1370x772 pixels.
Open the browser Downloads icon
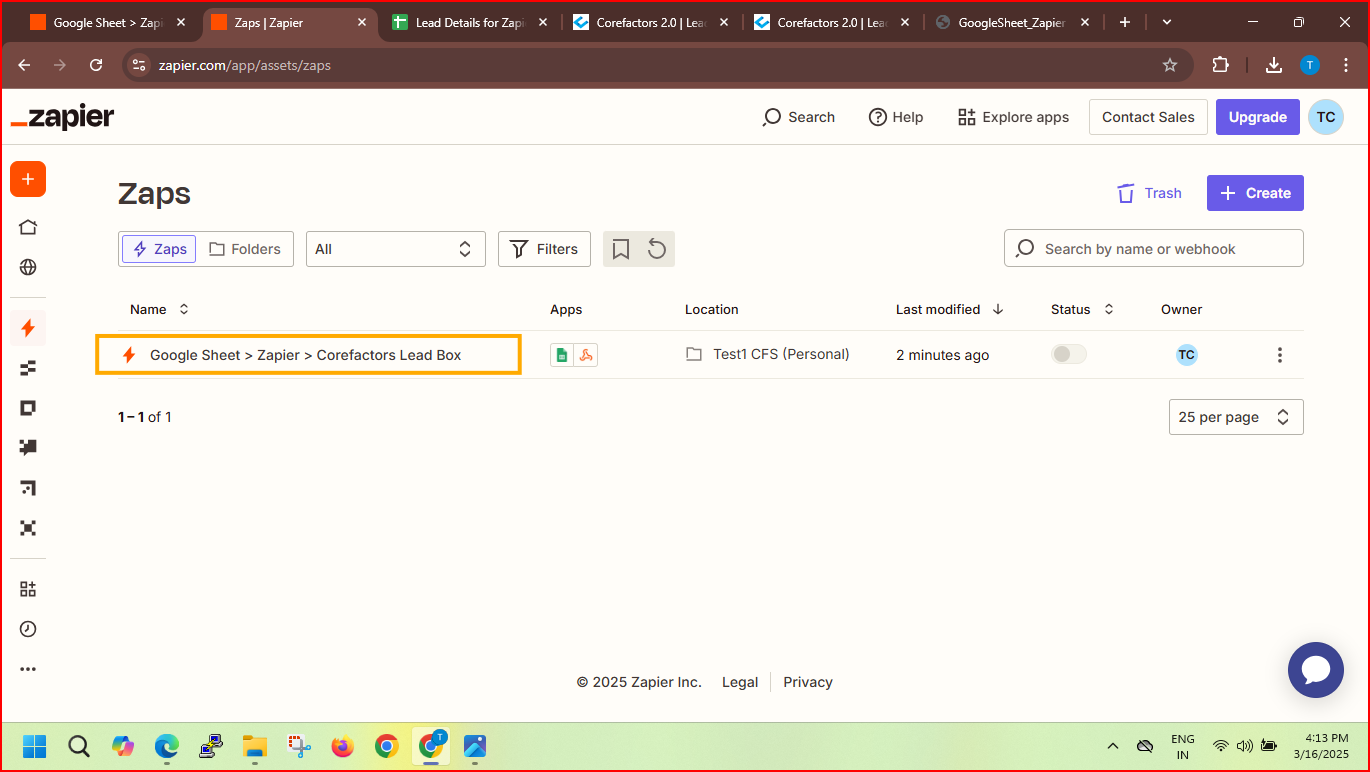coord(1274,65)
